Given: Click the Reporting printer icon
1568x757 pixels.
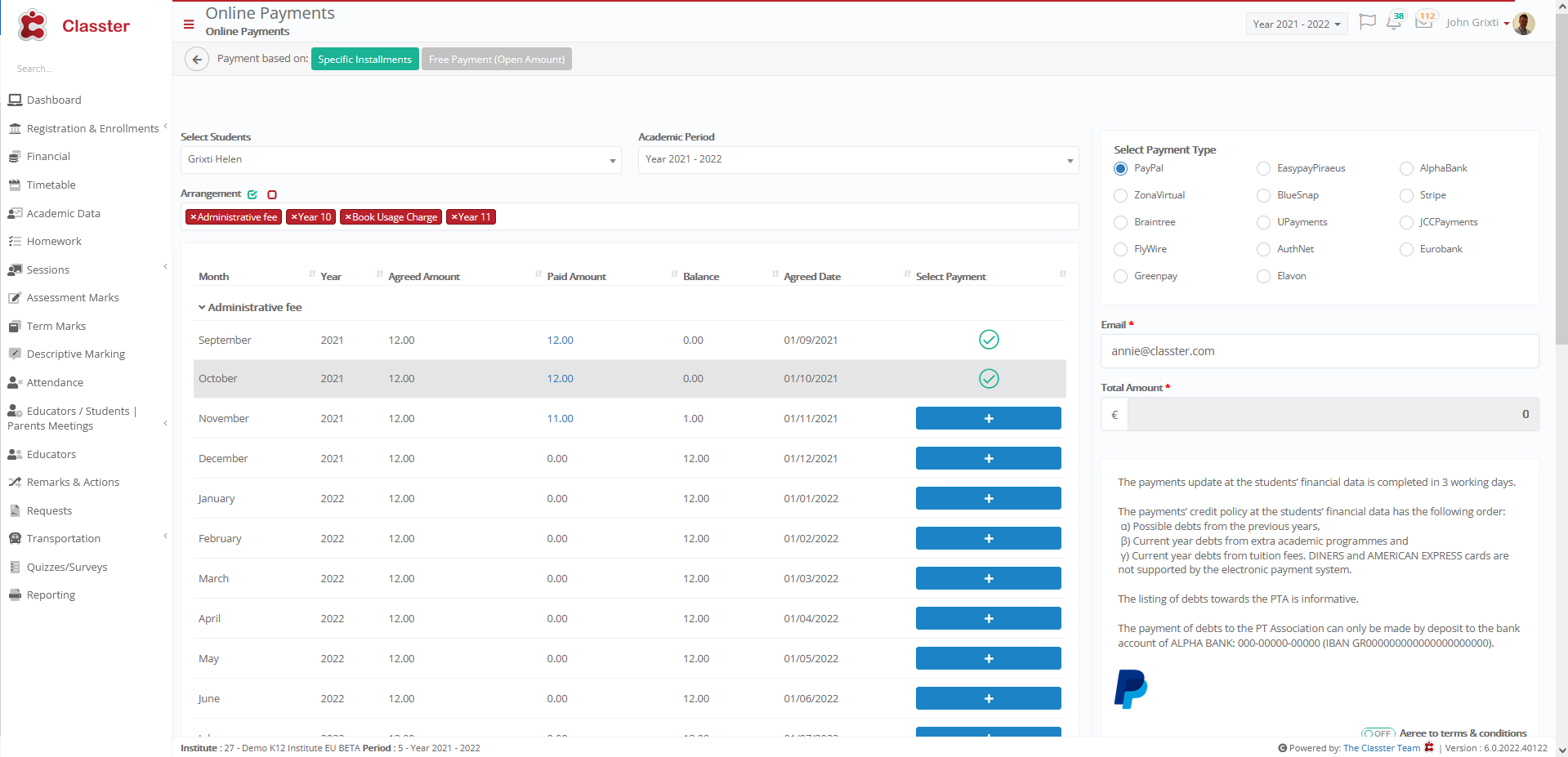Looking at the screenshot, I should tap(15, 595).
